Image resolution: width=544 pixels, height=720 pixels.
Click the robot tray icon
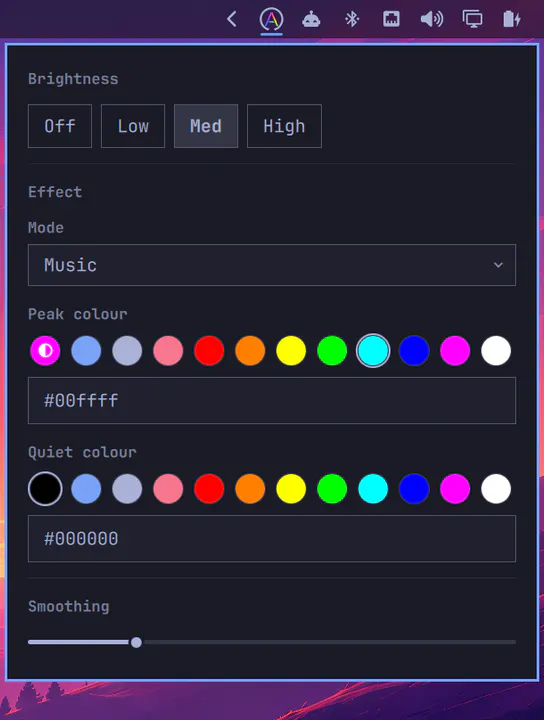point(311,19)
